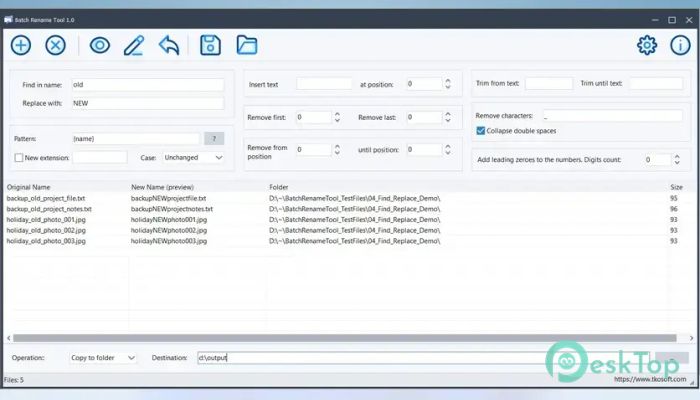Screen dimensions: 700x400
Task: Click the Remove last number field
Action: click(x=424, y=117)
